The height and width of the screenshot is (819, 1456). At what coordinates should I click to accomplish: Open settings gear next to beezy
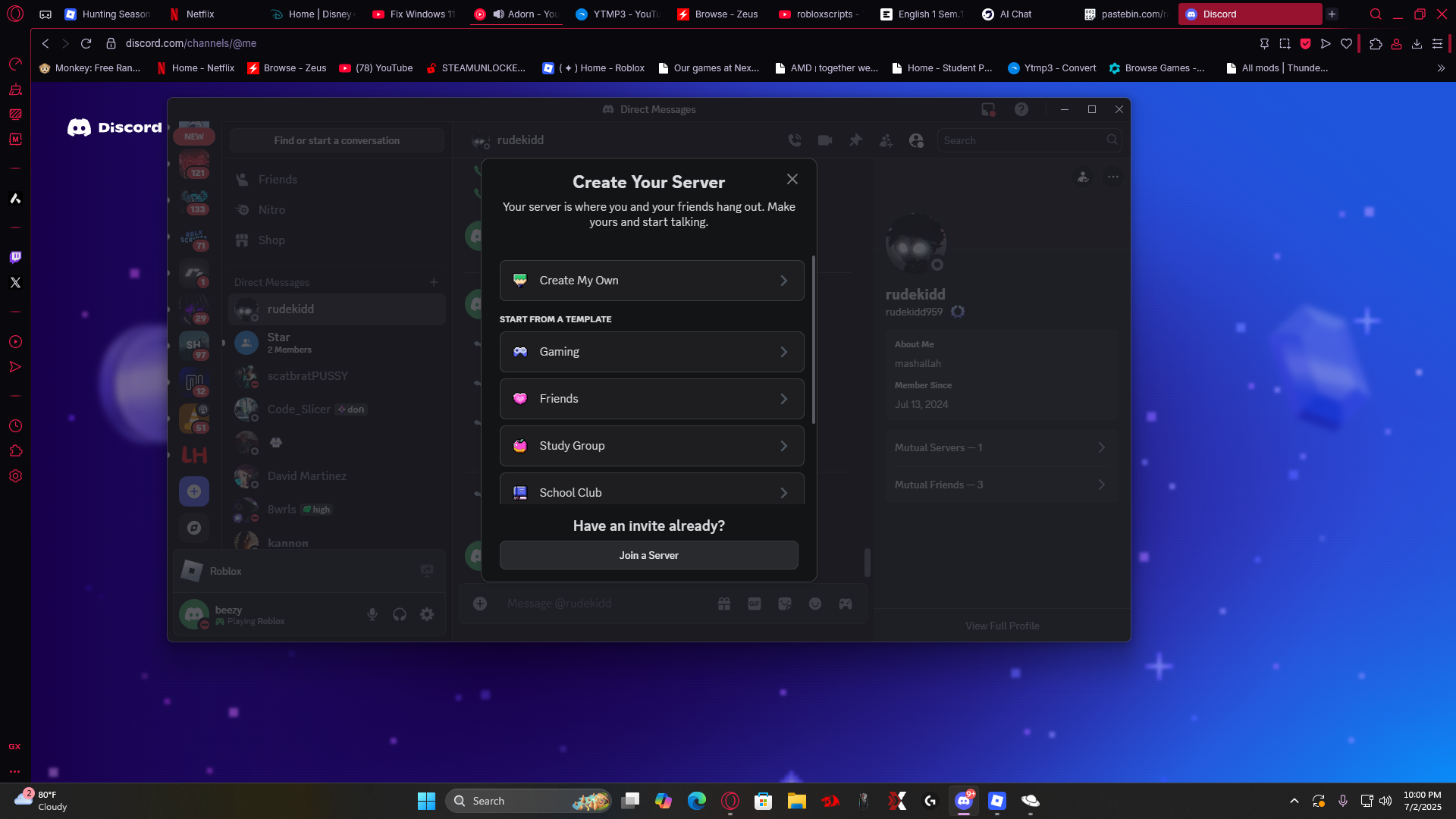427,614
